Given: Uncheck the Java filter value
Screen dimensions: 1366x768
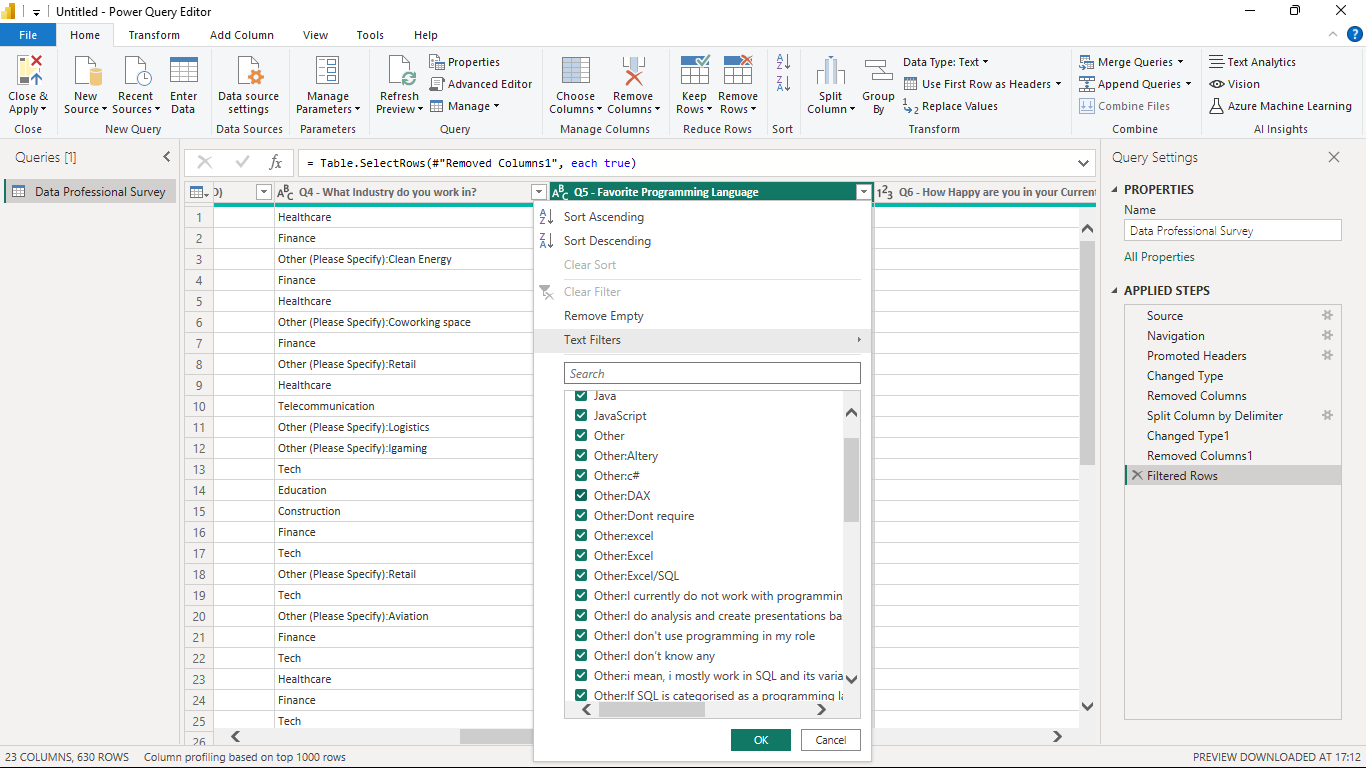Looking at the screenshot, I should point(581,396).
